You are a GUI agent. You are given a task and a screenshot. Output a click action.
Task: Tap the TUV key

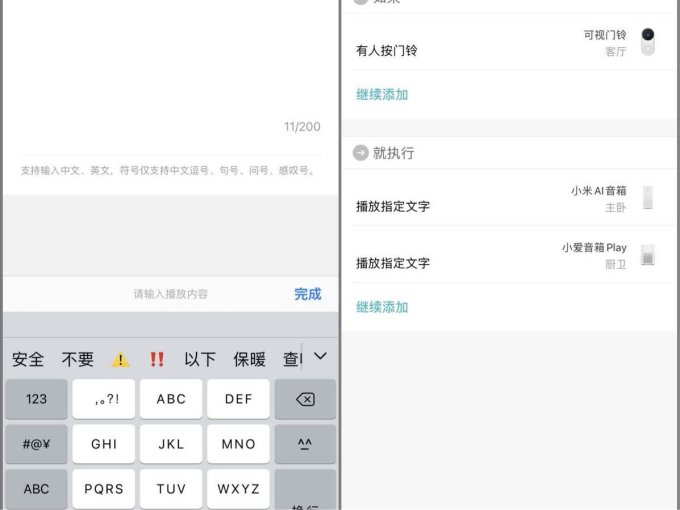171,489
